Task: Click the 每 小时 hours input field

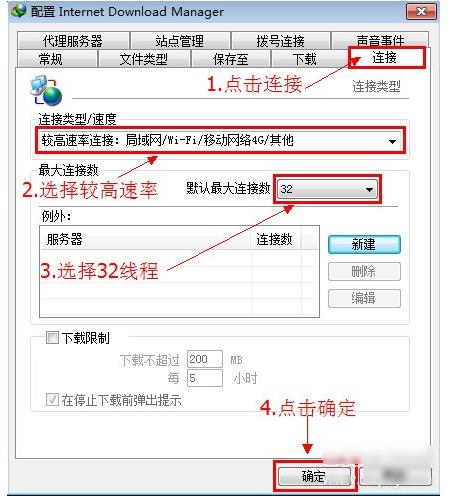Action: coord(205,378)
